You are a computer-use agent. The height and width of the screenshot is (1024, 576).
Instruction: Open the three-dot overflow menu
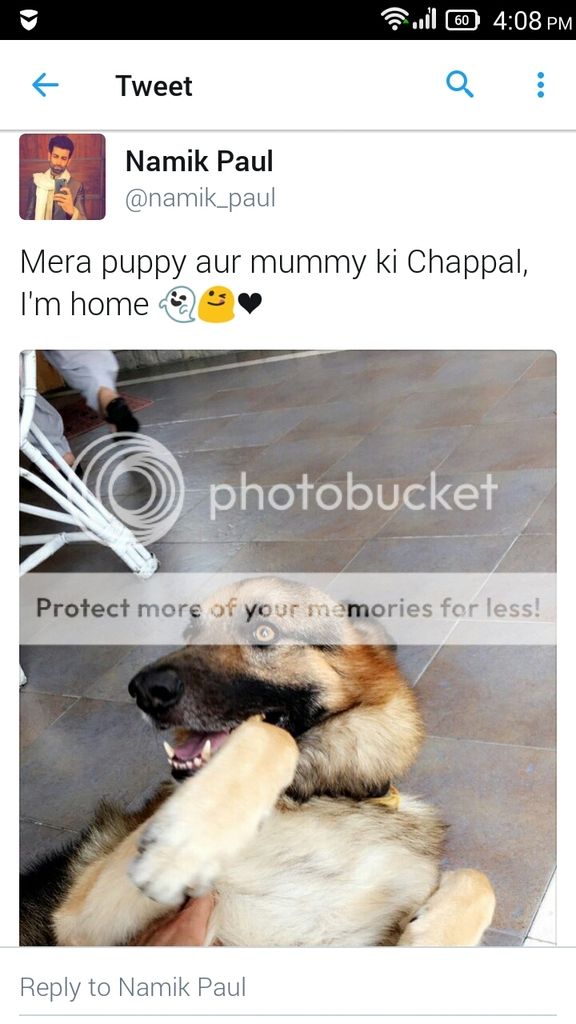(x=540, y=85)
